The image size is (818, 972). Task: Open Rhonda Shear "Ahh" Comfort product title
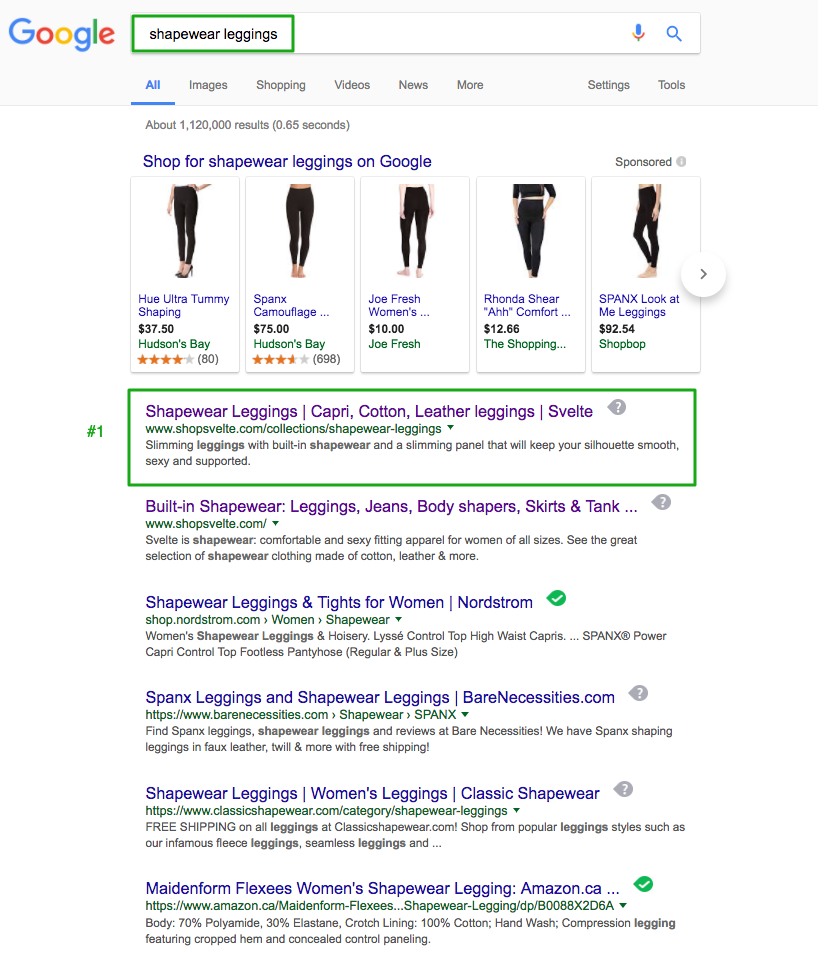pos(527,306)
